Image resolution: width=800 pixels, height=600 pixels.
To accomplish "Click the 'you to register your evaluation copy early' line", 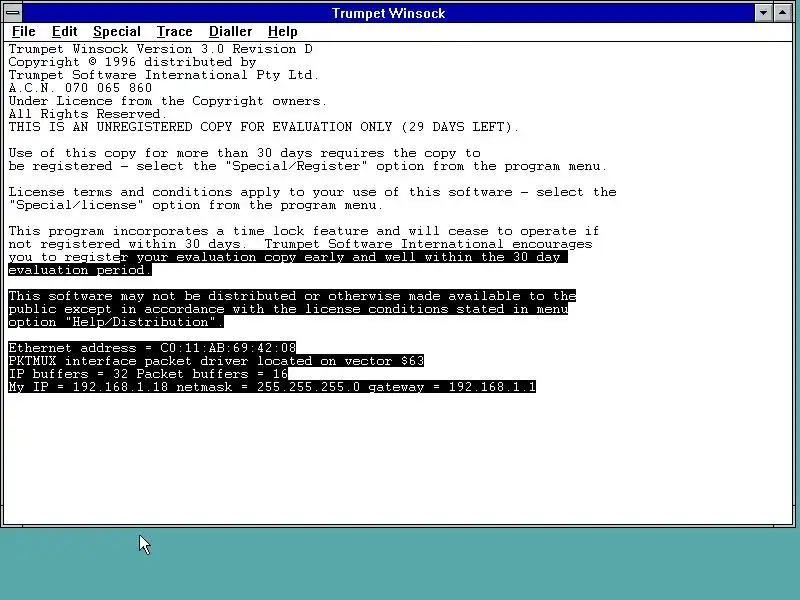I will (288, 257).
